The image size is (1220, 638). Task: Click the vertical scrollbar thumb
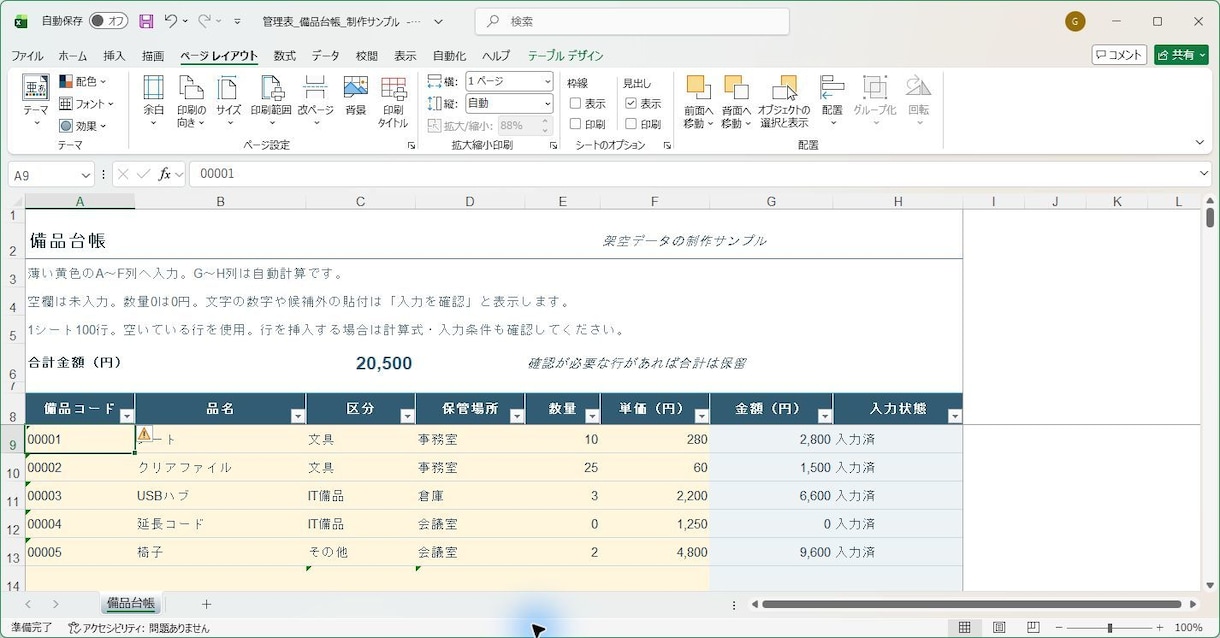(x=1210, y=217)
